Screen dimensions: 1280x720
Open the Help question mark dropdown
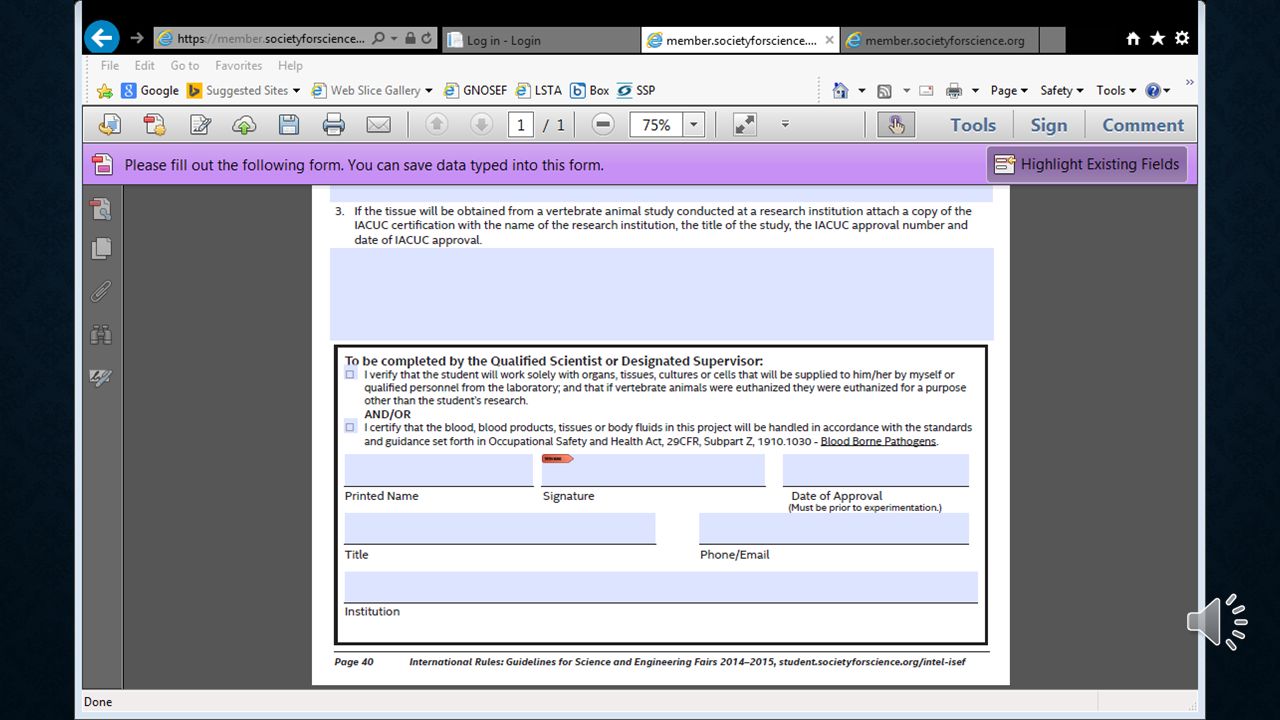point(1158,90)
